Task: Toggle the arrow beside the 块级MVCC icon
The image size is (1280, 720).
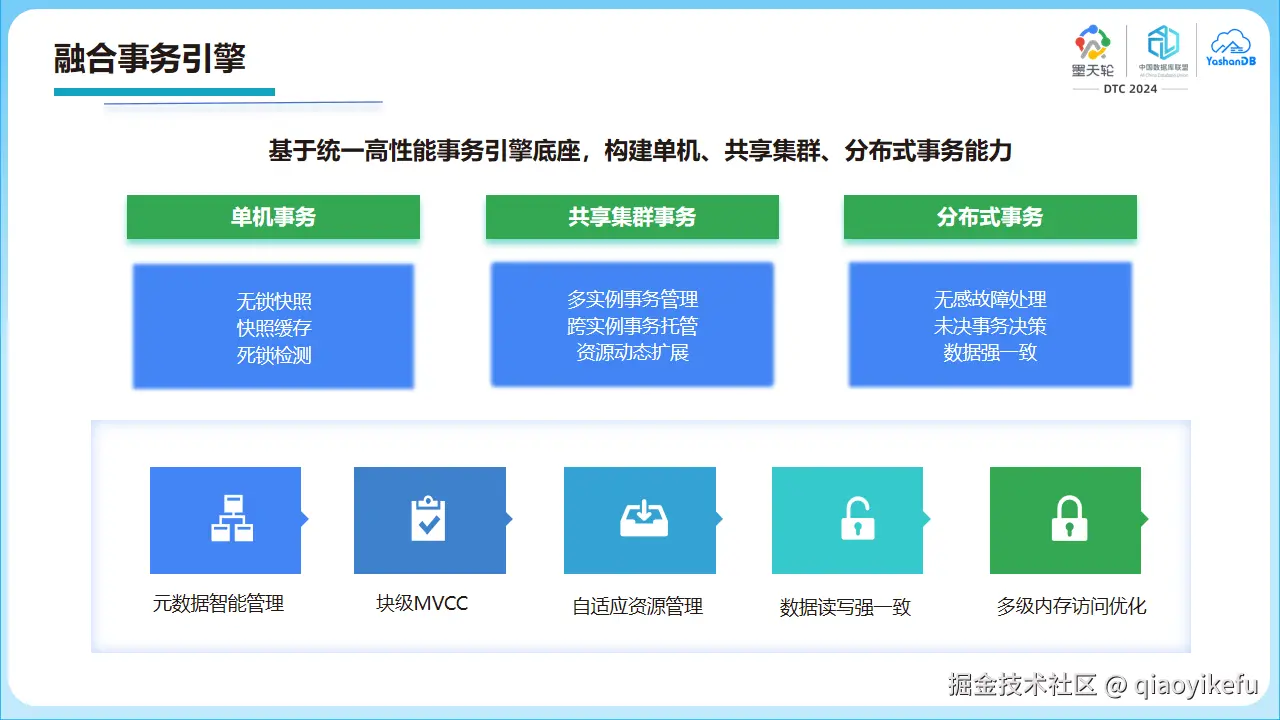Action: click(508, 520)
